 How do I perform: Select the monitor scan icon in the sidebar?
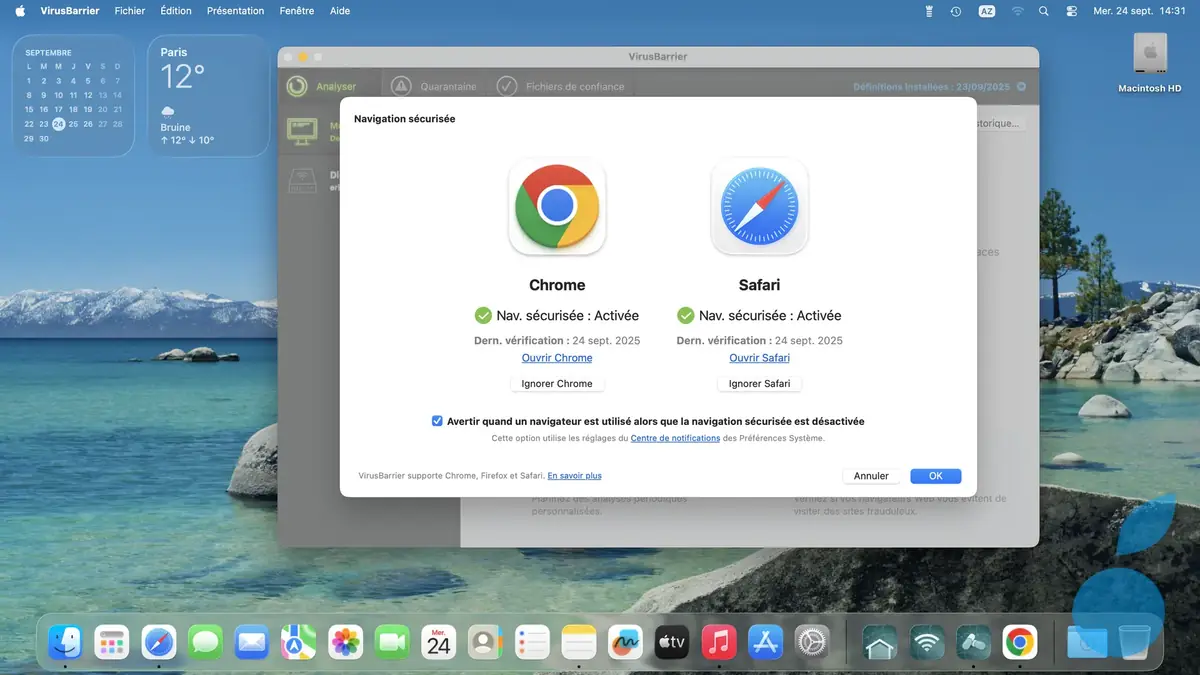(302, 130)
